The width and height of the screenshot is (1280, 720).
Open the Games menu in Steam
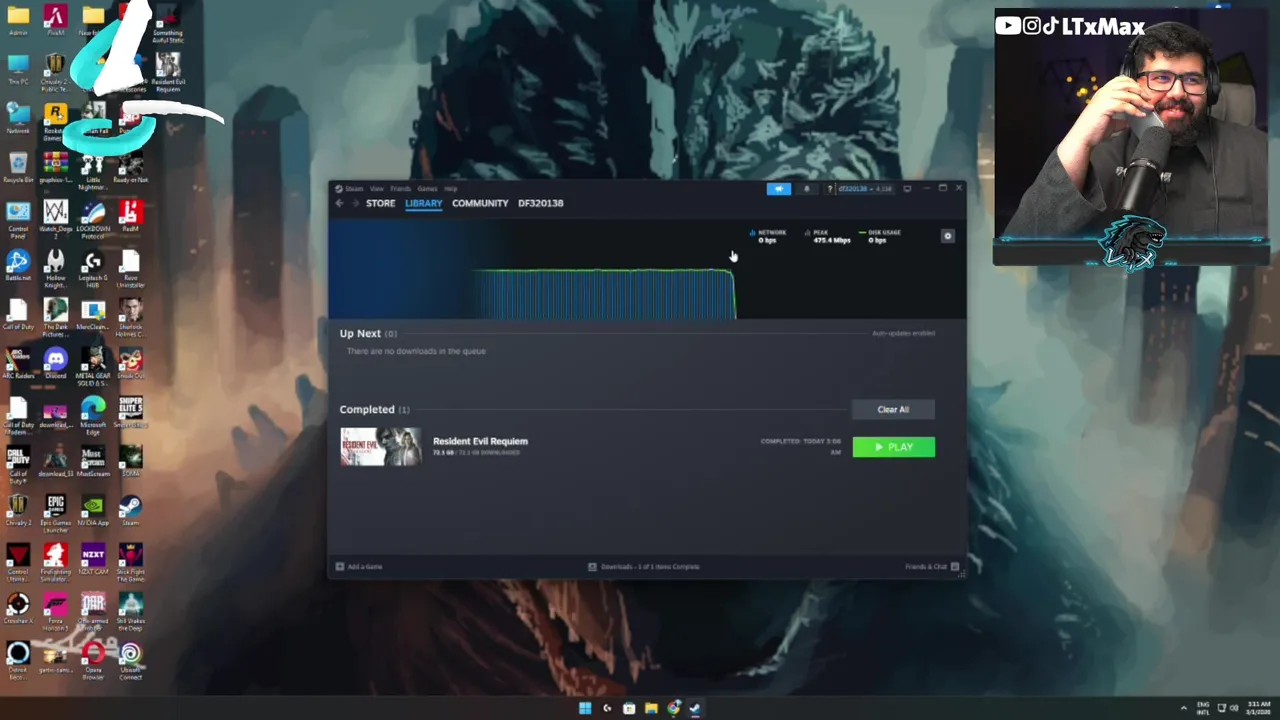point(427,188)
